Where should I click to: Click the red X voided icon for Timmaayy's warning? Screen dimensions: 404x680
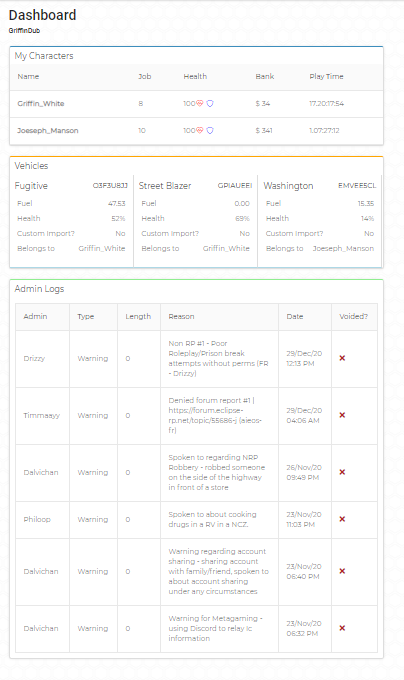coord(342,415)
